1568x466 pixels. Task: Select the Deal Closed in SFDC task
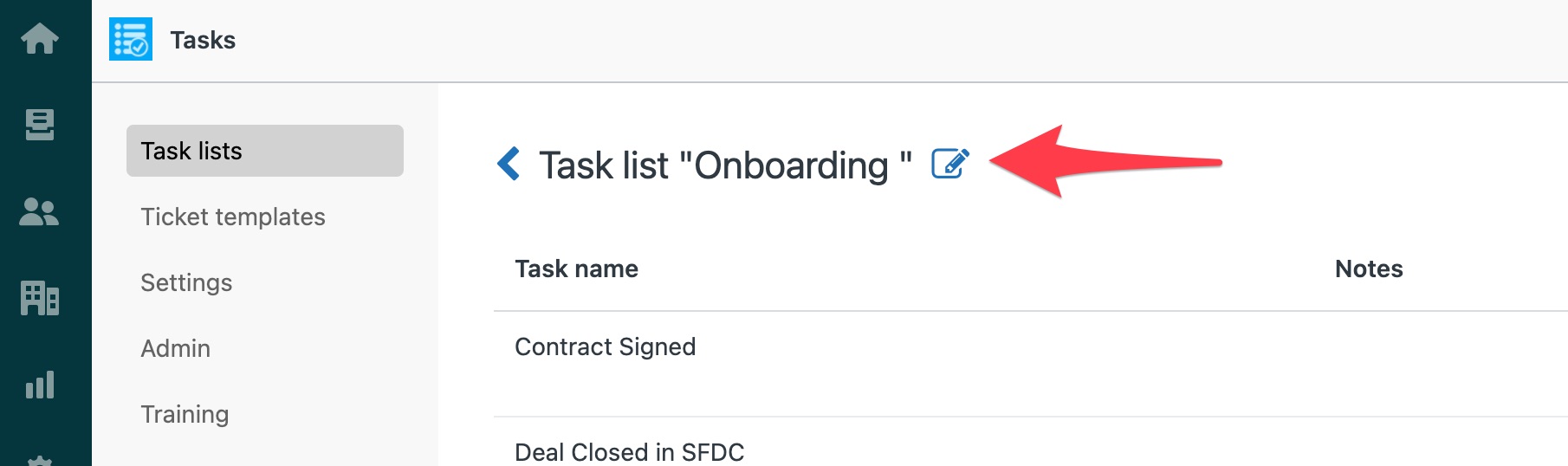tap(630, 452)
